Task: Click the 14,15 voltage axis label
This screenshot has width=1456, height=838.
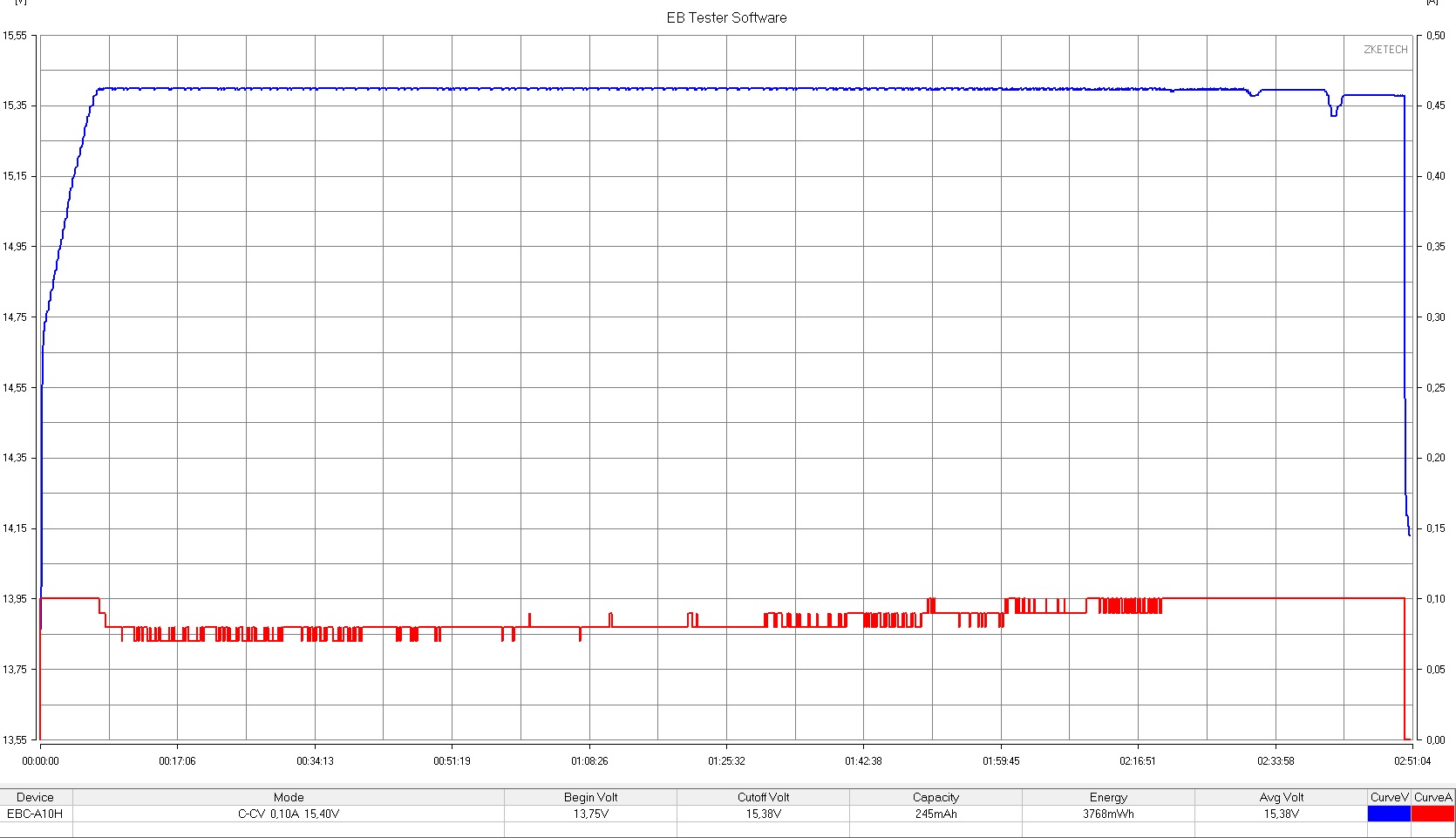Action: pos(15,528)
